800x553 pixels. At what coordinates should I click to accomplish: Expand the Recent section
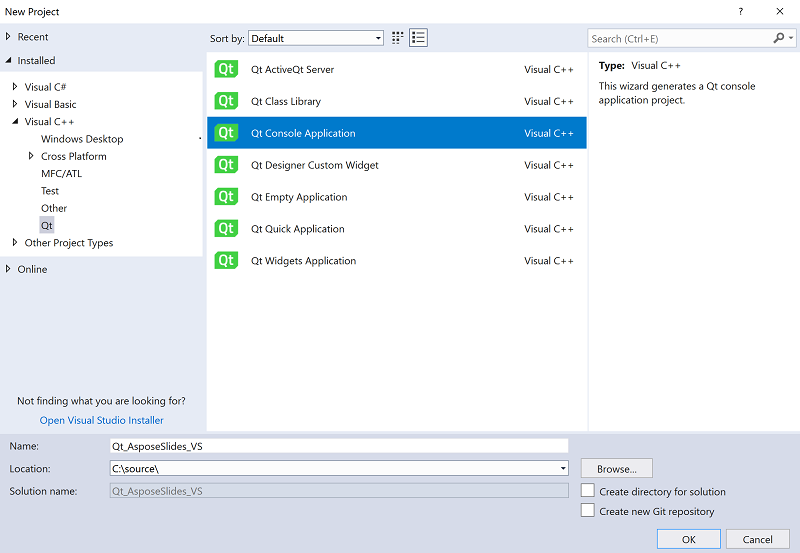click(x=8, y=37)
